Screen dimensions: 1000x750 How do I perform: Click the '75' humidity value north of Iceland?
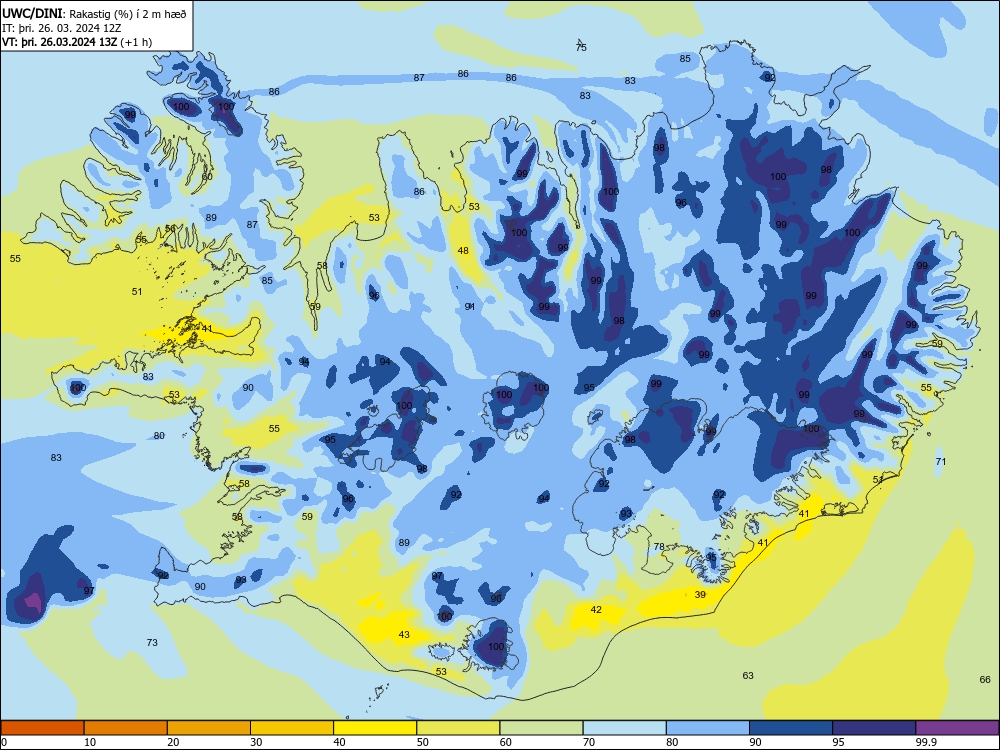pyautogui.click(x=581, y=47)
